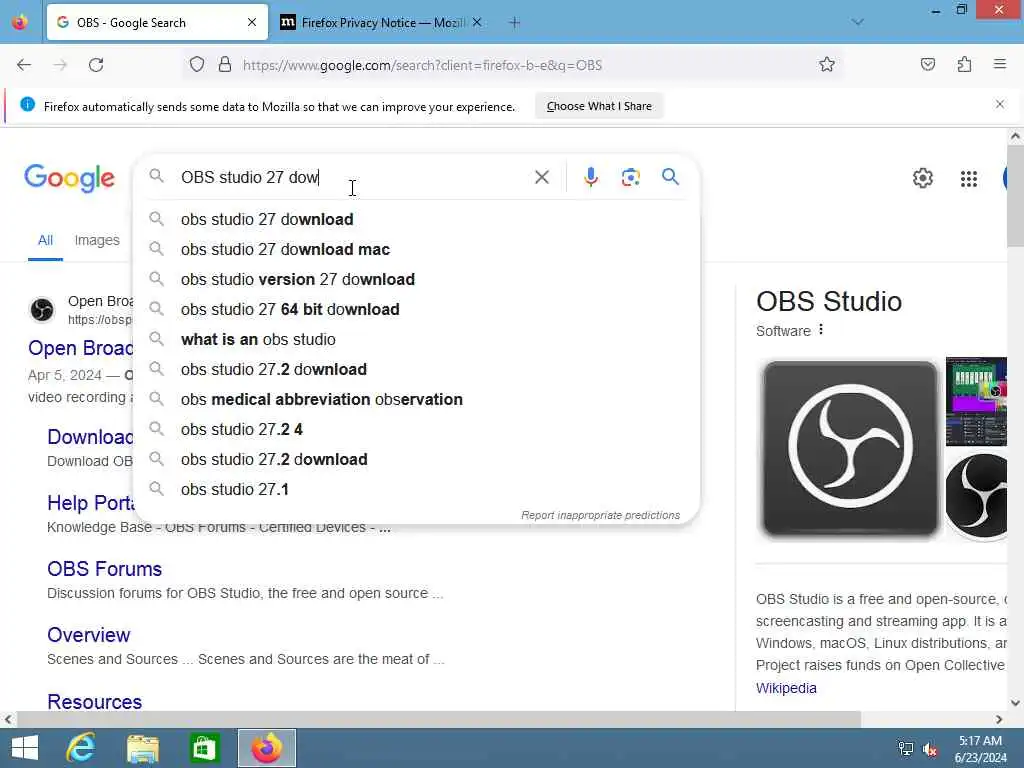Dismiss the Firefox data notification bar

coord(999,104)
